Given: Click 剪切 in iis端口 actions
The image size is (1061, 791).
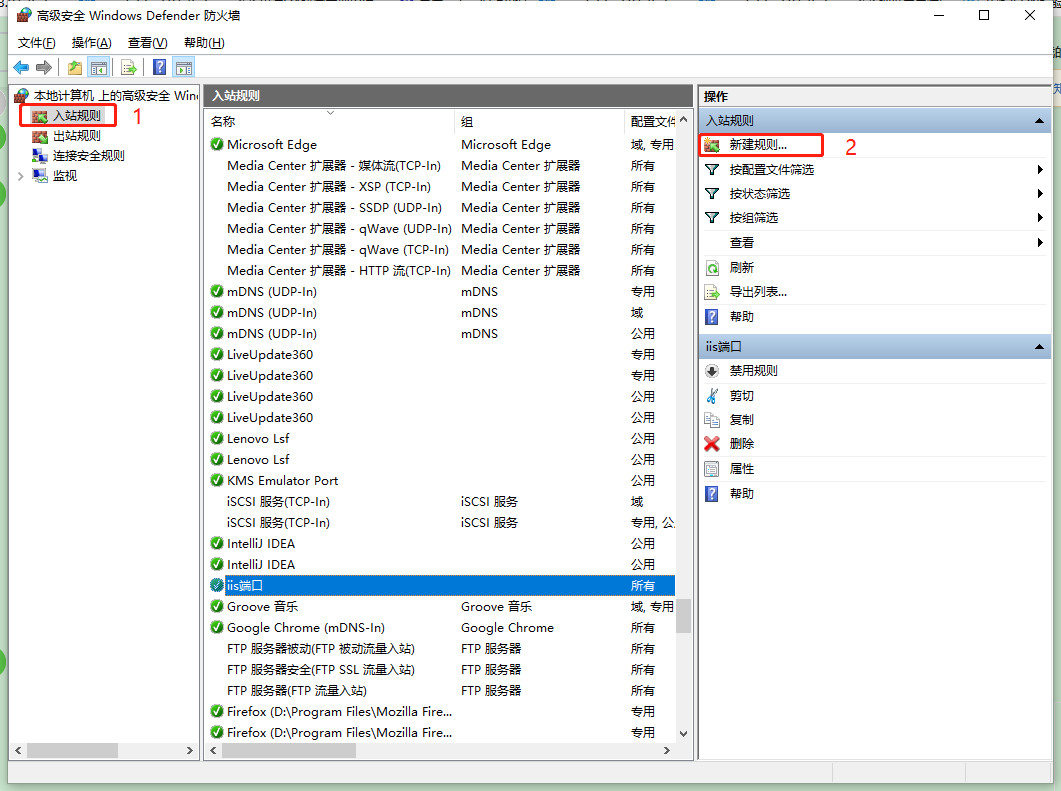Looking at the screenshot, I should click(742, 396).
